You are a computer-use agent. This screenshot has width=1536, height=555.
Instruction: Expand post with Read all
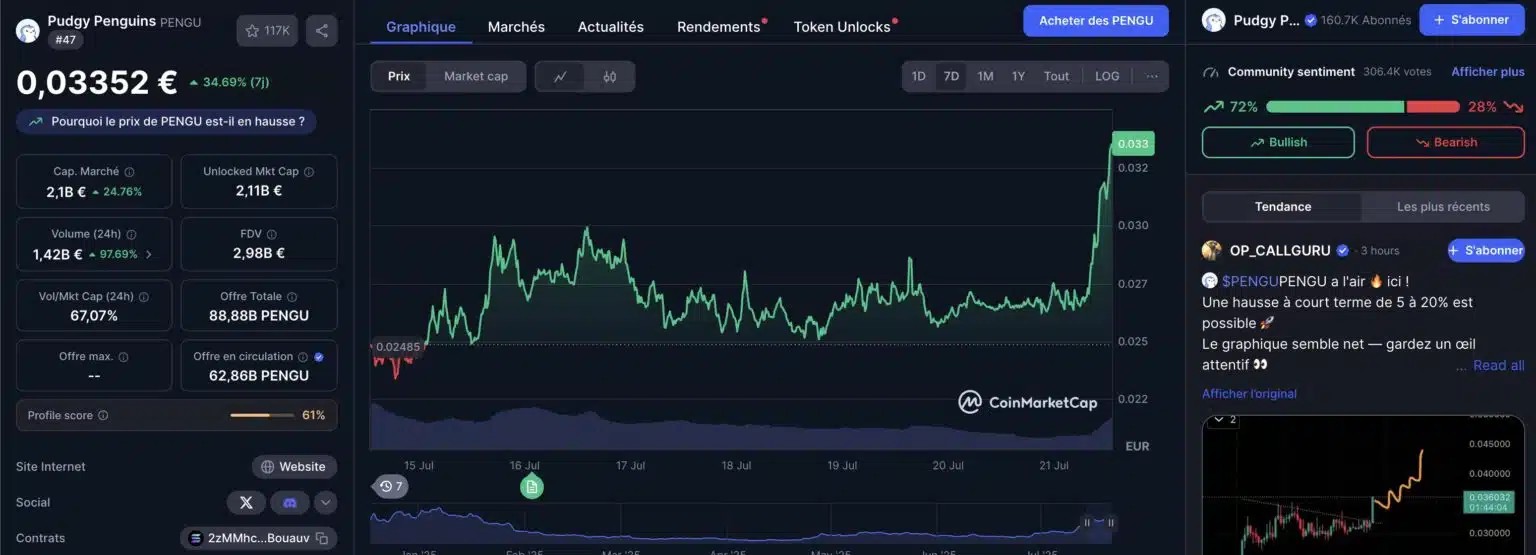(x=1498, y=365)
